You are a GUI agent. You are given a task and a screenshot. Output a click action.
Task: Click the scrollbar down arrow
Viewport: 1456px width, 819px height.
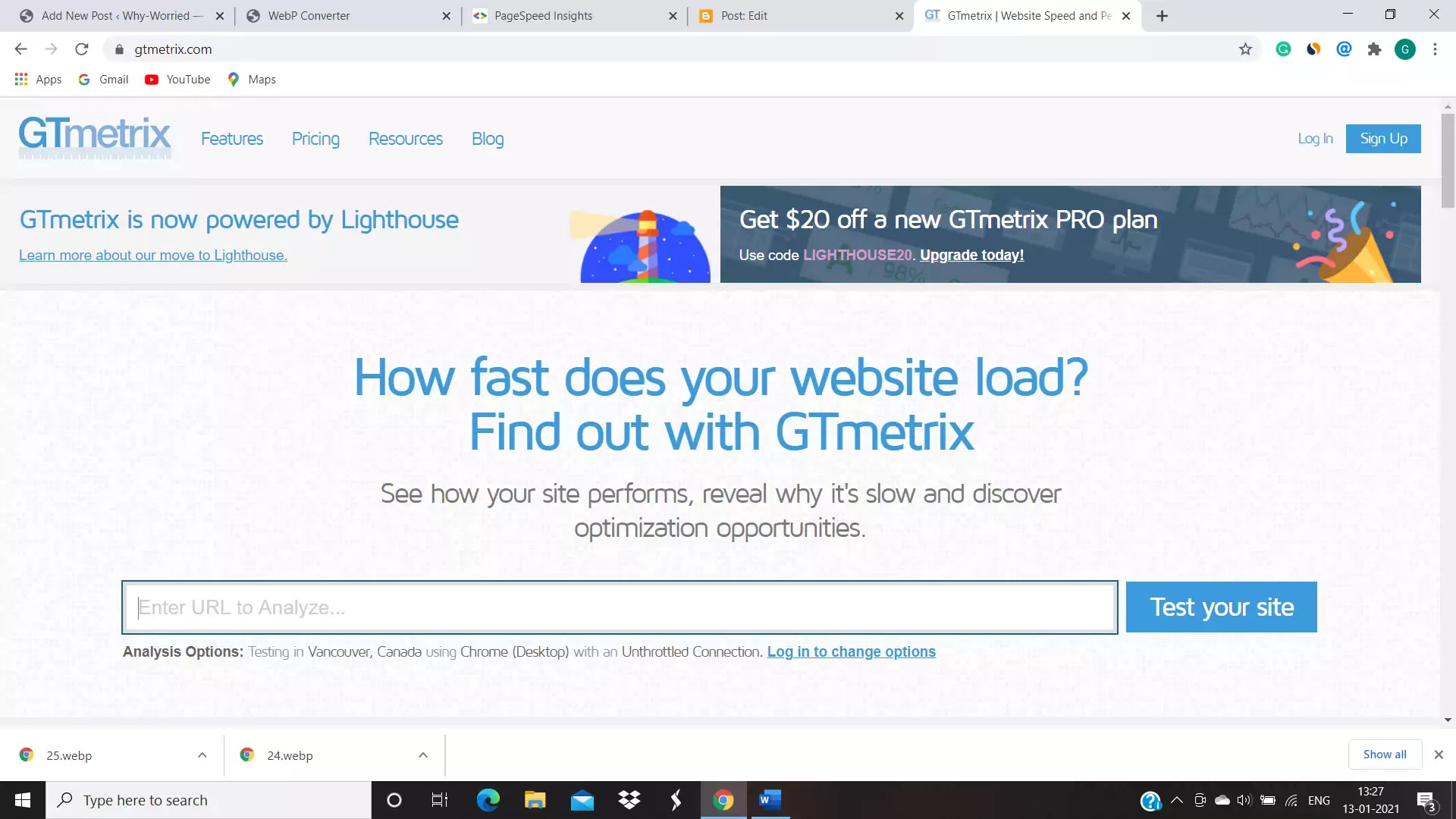[1448, 720]
